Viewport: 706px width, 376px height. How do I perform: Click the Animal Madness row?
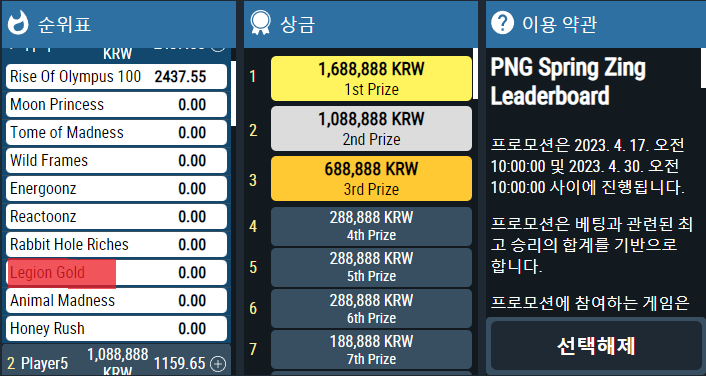tap(116, 300)
